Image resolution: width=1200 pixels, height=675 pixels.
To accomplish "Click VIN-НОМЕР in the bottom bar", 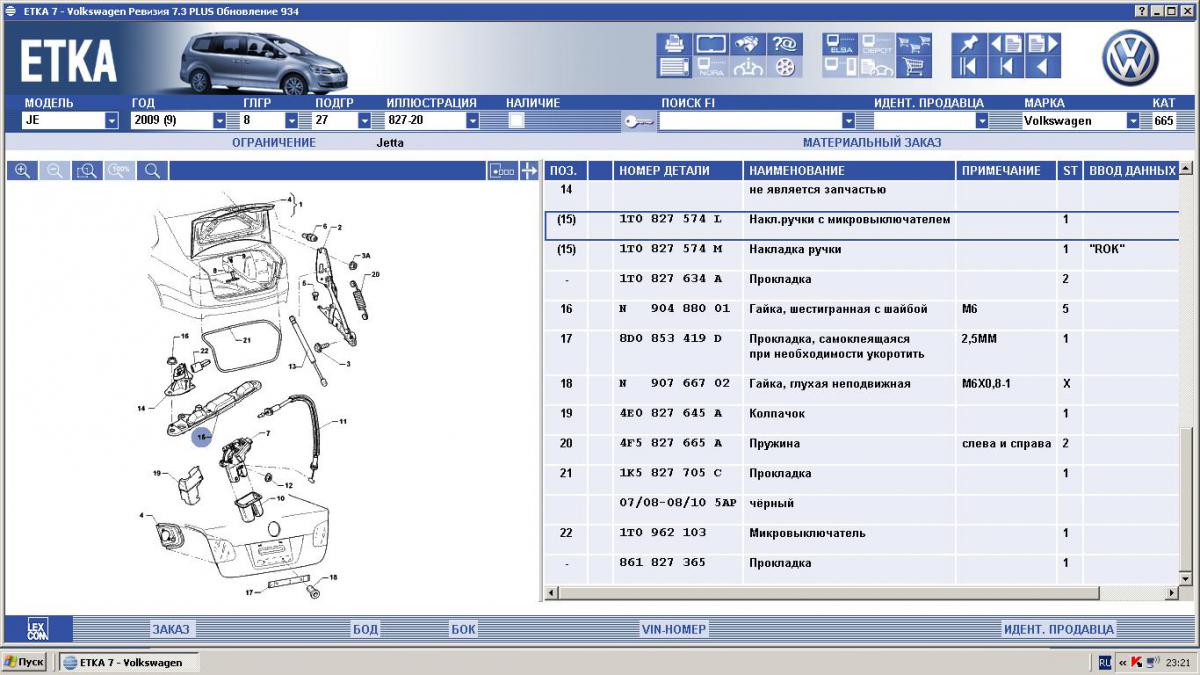I will (x=674, y=629).
